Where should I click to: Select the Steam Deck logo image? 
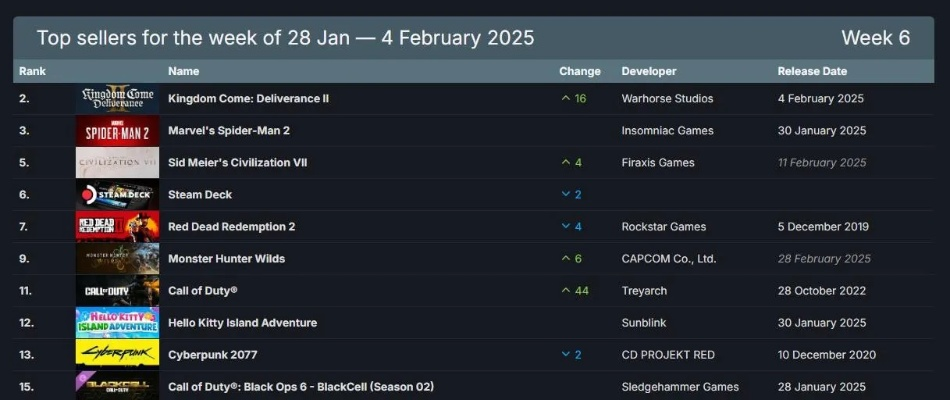click(117, 195)
